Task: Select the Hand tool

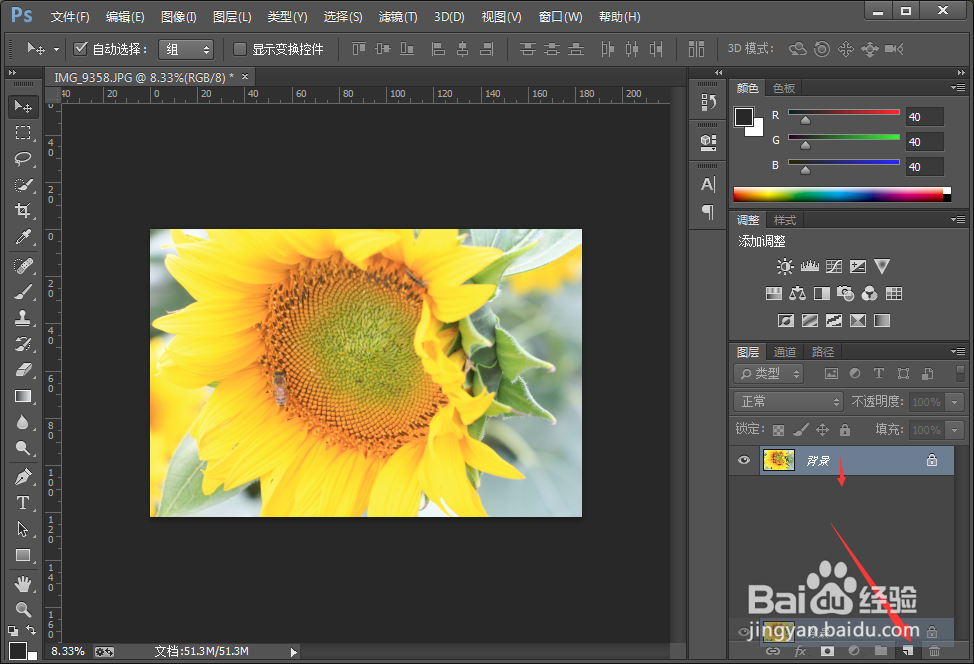Action: [23, 584]
